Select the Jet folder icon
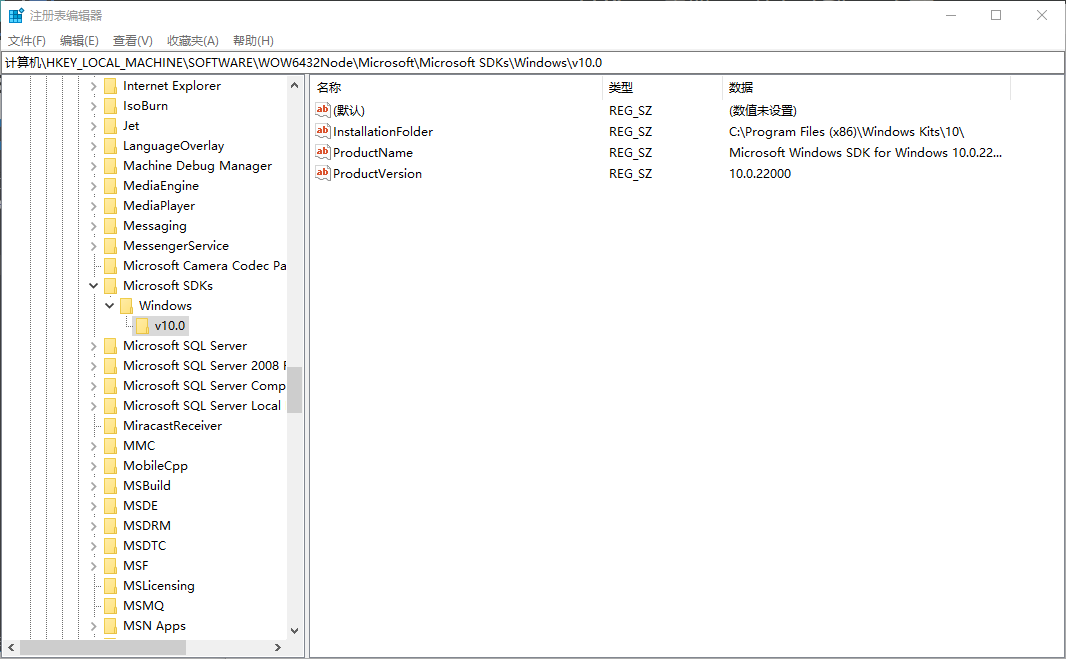Image resolution: width=1066 pixels, height=659 pixels. coord(110,126)
